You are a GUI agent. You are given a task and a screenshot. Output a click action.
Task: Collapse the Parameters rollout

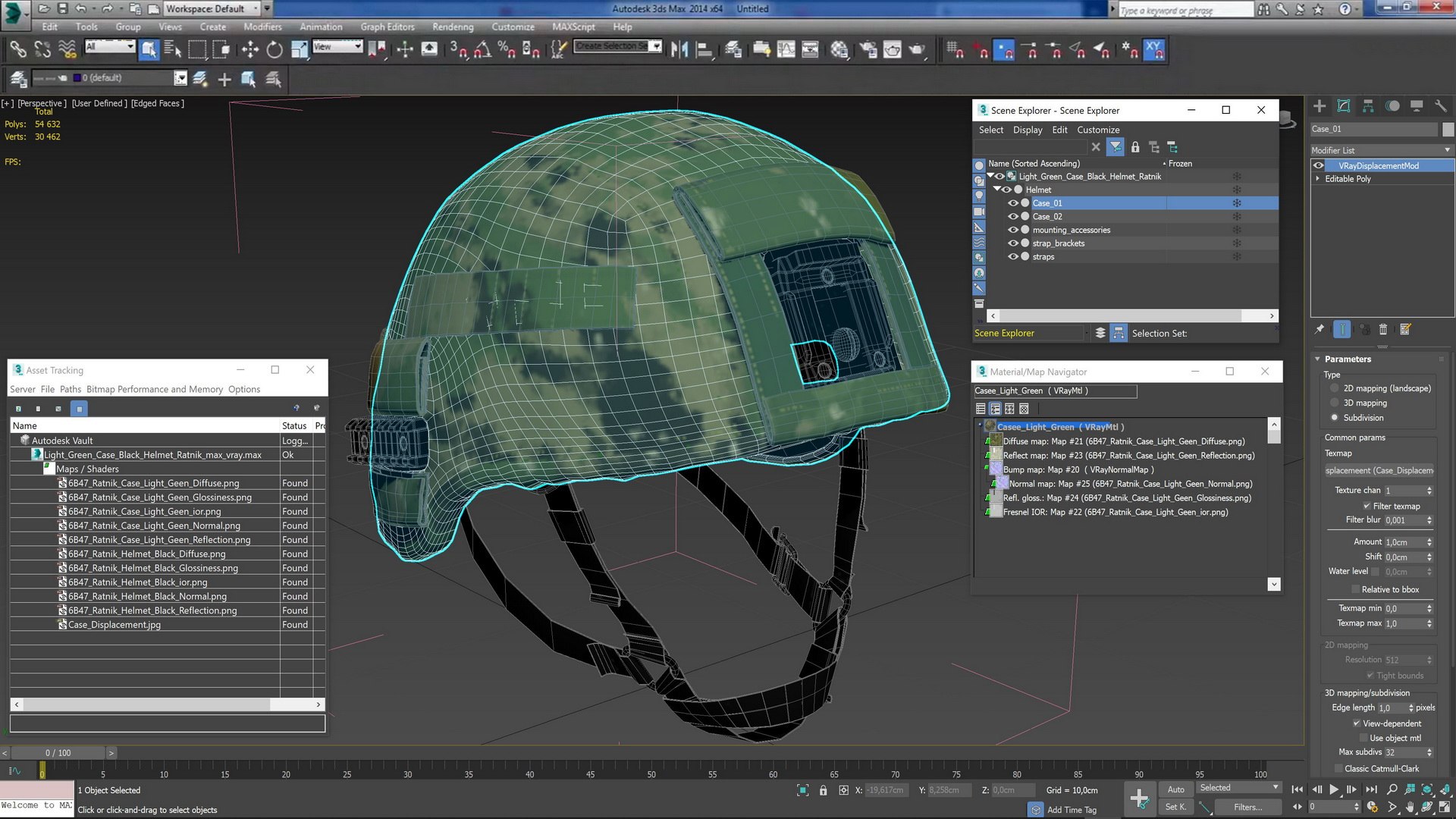pos(1348,359)
